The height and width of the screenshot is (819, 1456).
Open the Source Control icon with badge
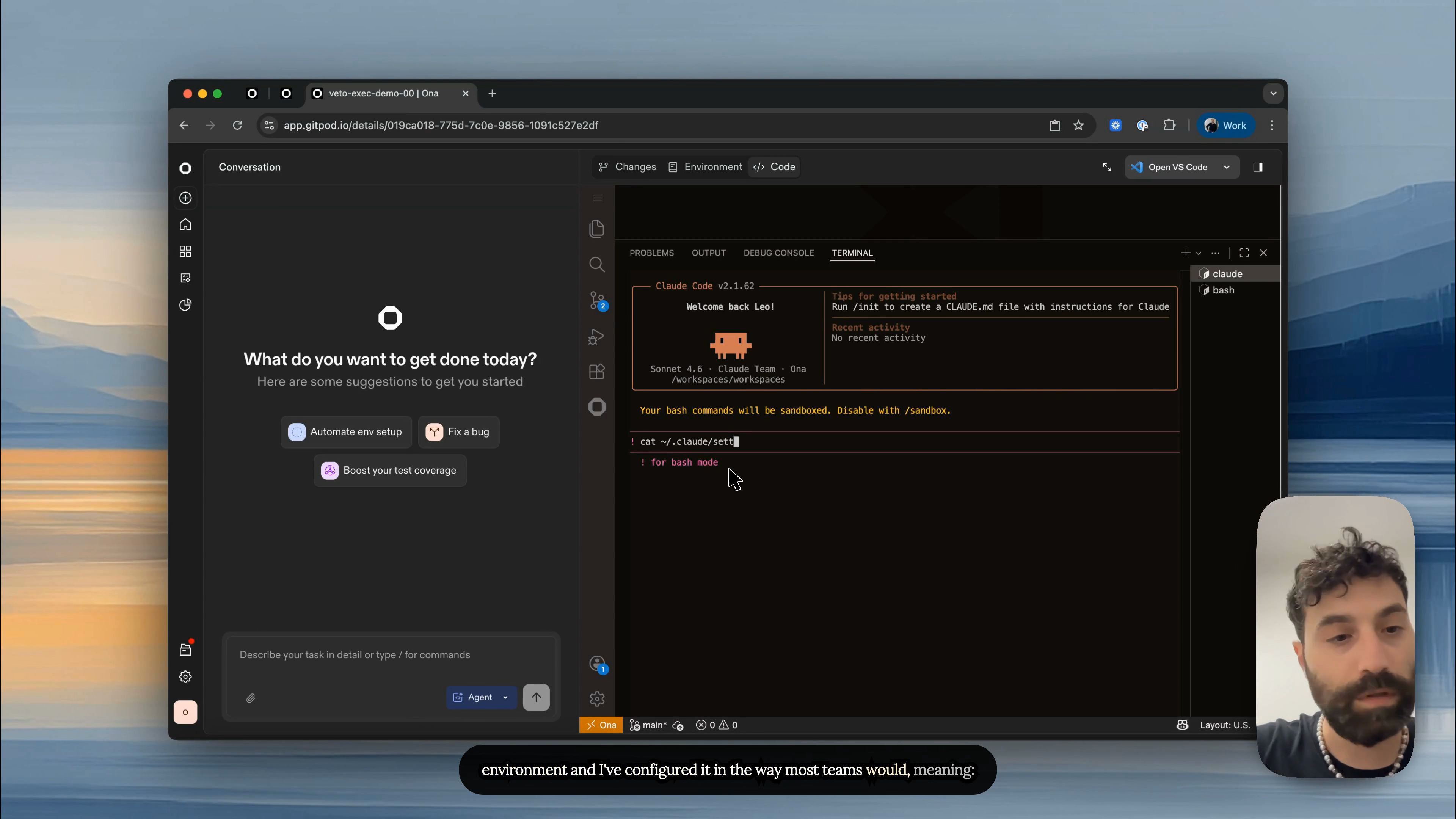[x=597, y=300]
